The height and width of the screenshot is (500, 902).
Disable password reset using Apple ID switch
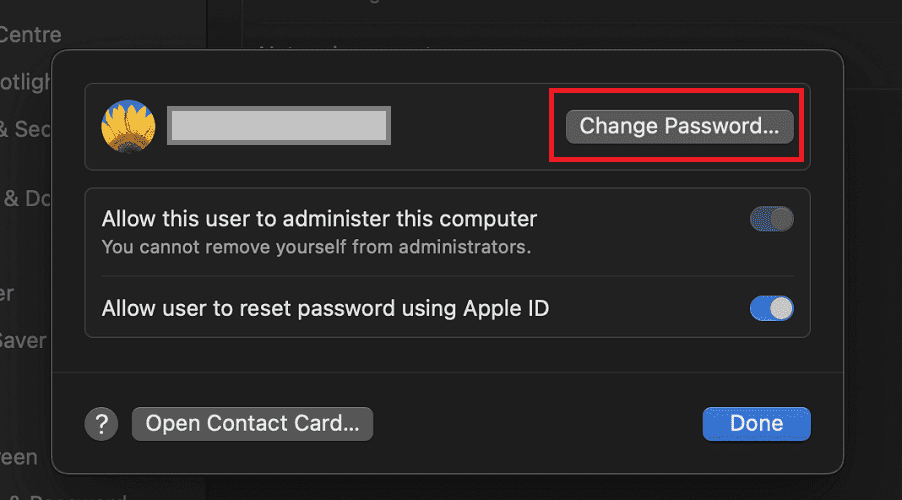pyautogui.click(x=771, y=309)
